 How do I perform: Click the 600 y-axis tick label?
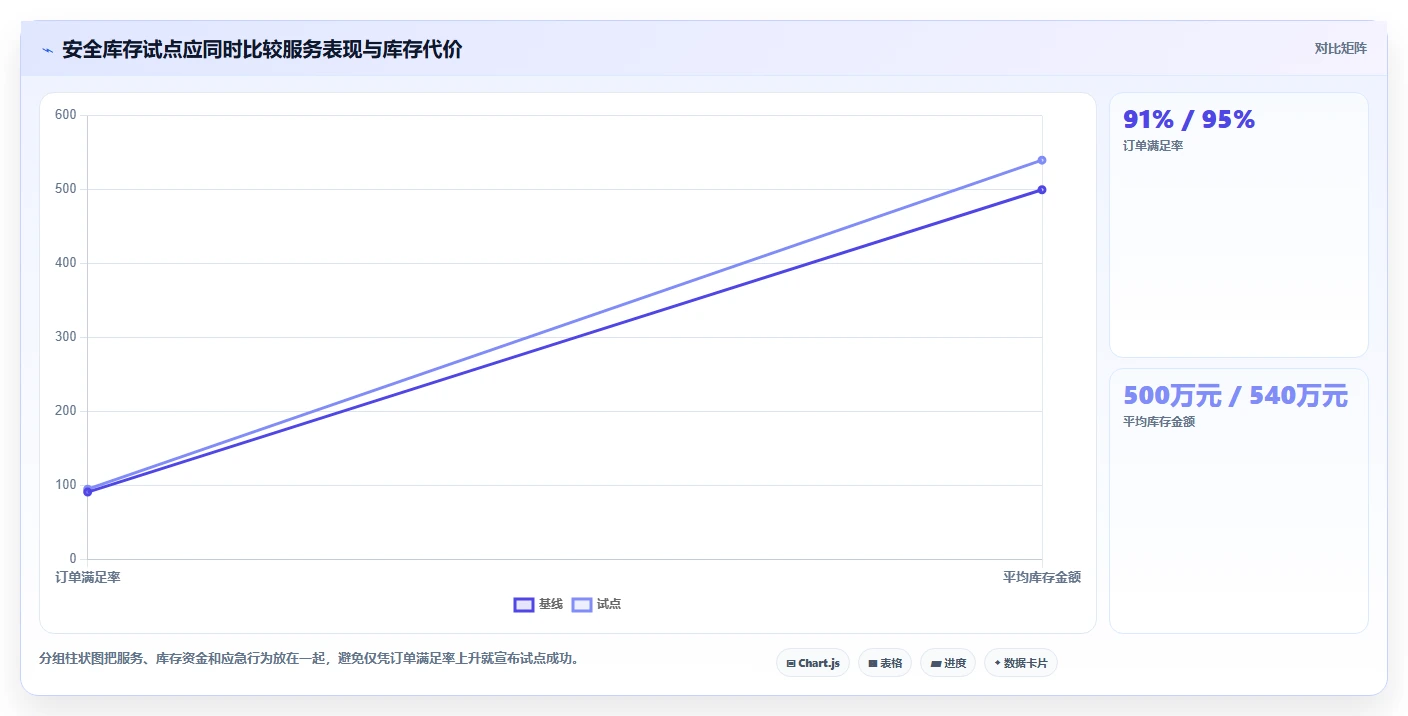[x=66, y=115]
